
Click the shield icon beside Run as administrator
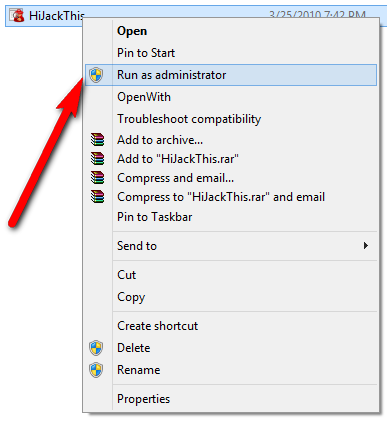[96, 75]
